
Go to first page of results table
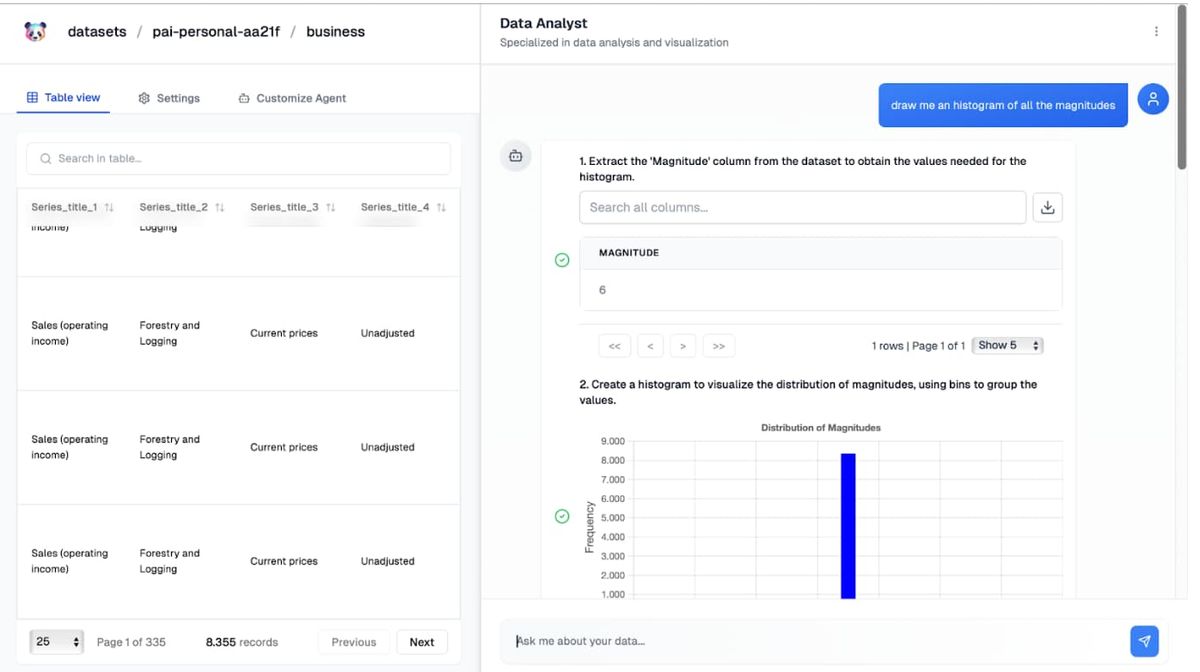point(614,346)
